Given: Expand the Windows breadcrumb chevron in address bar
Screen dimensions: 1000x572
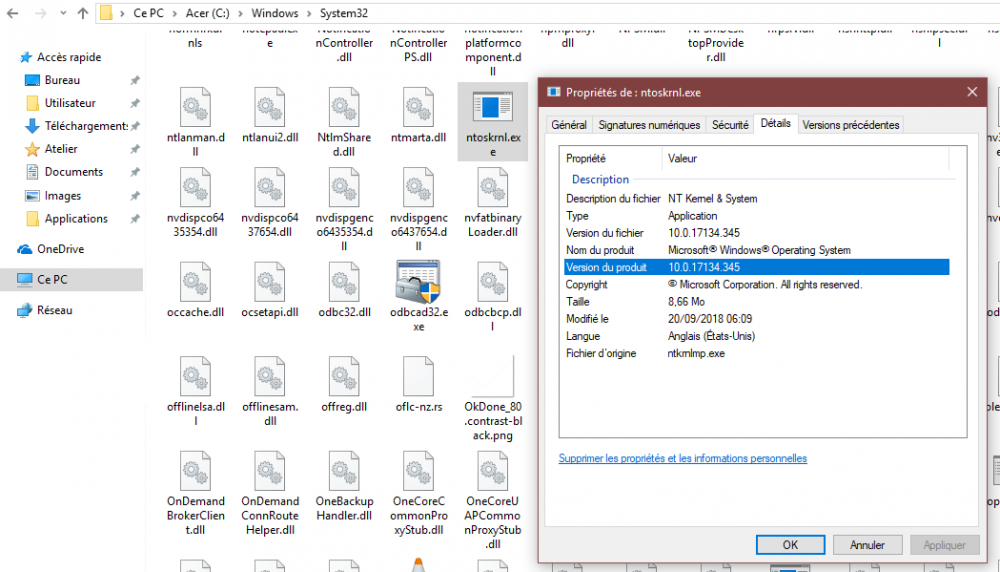Looking at the screenshot, I should (310, 14).
